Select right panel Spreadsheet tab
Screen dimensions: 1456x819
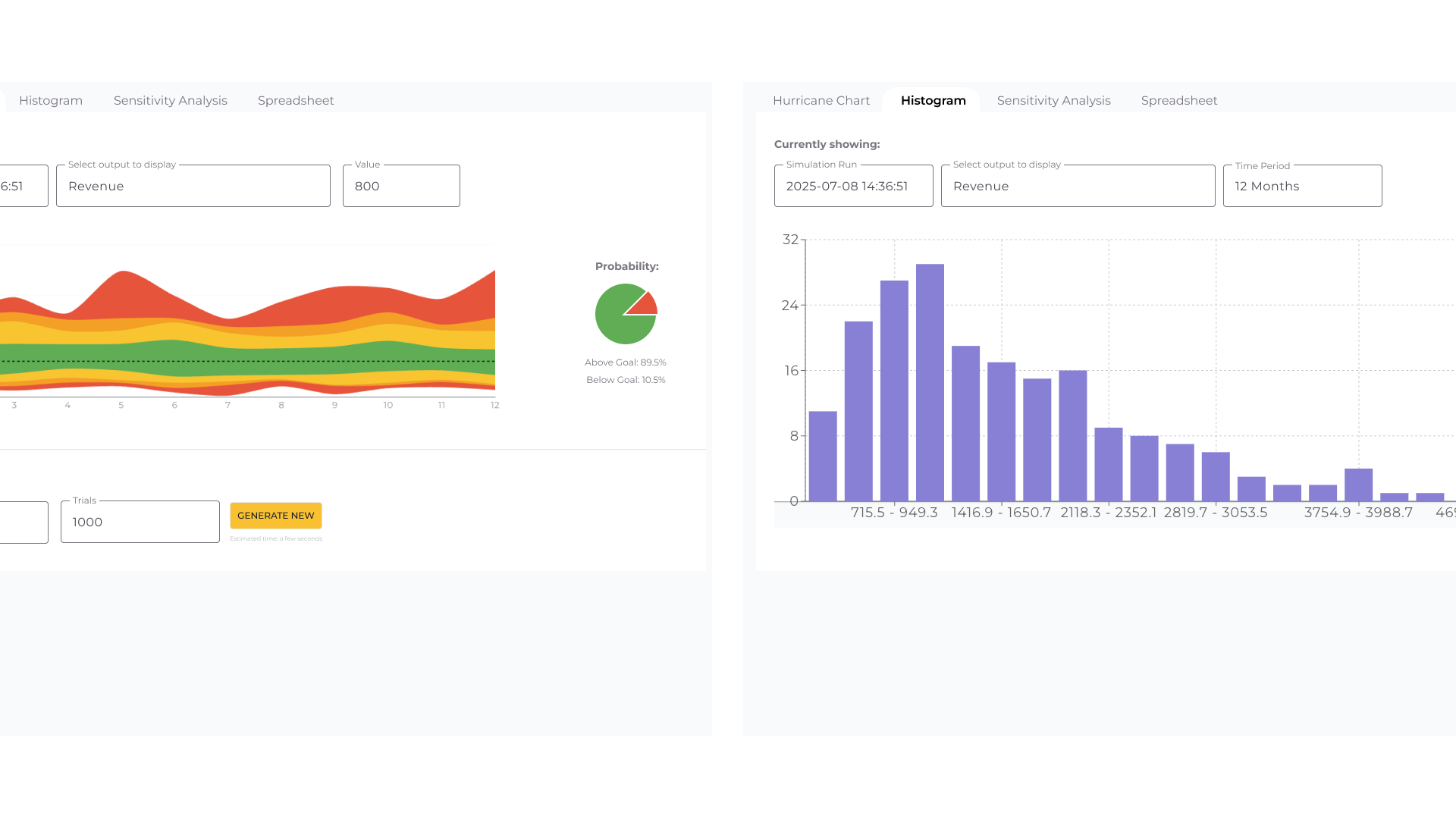(x=1178, y=100)
